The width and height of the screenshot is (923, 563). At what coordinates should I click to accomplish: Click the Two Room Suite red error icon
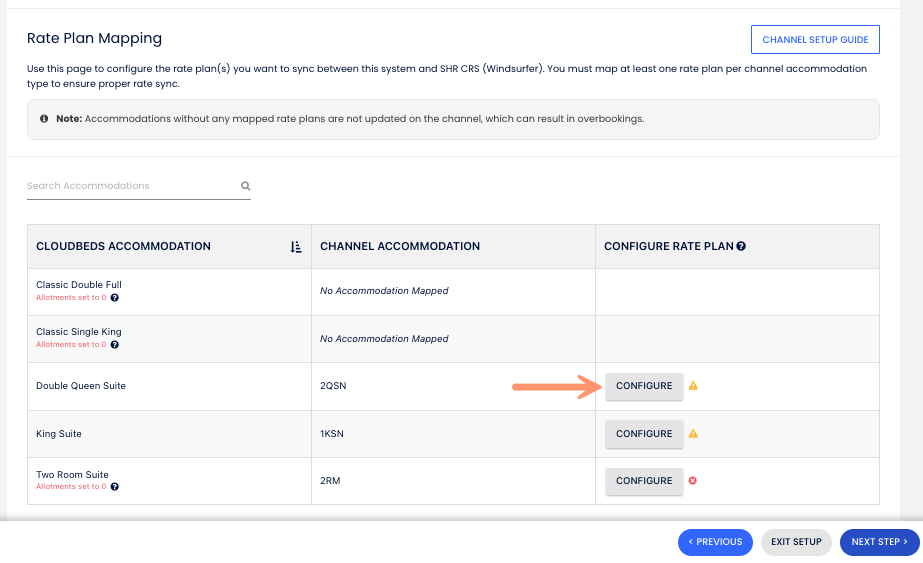[693, 481]
